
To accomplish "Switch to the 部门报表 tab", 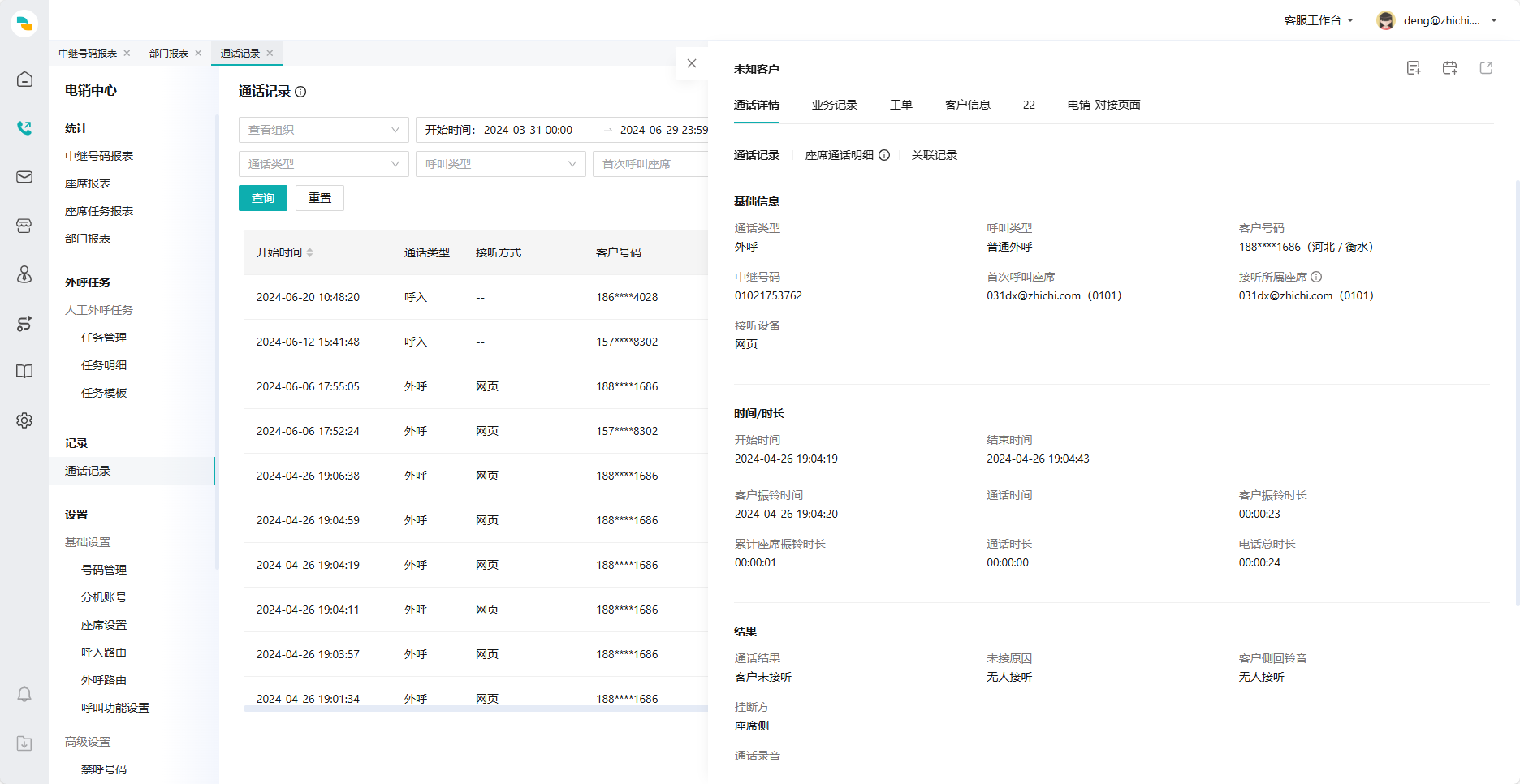I will point(169,53).
